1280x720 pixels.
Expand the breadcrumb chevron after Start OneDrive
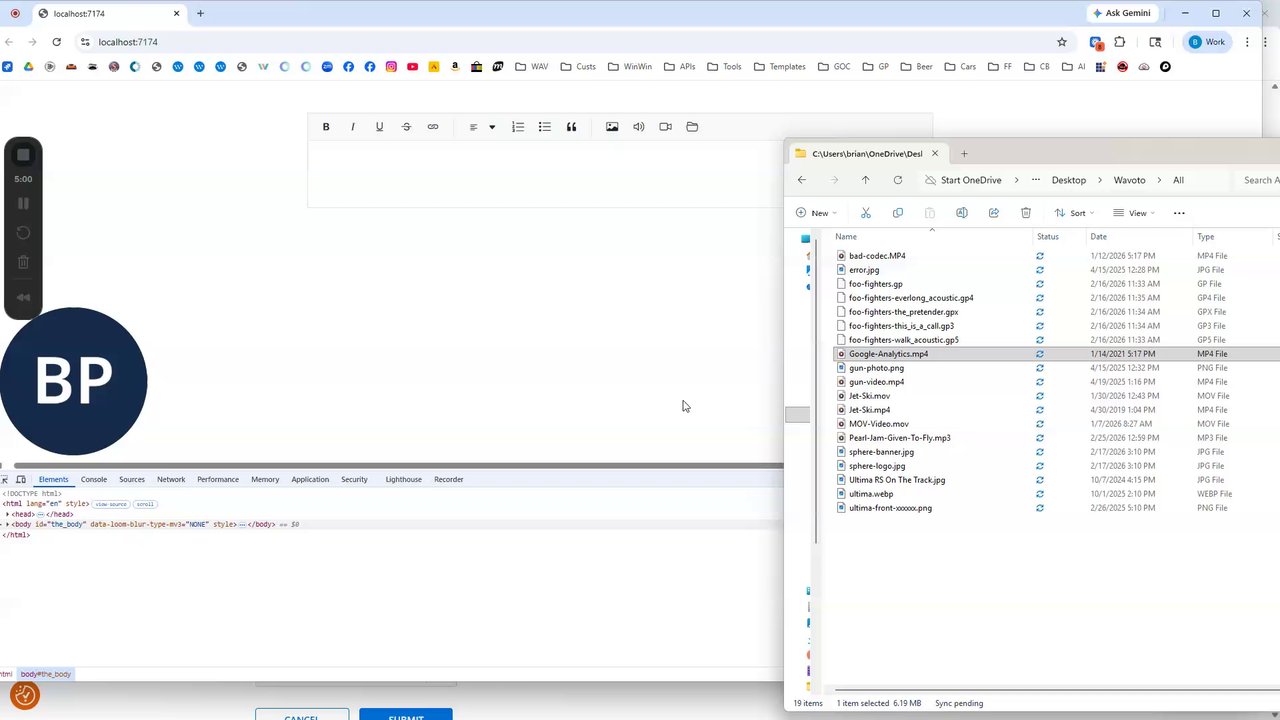tap(1017, 180)
